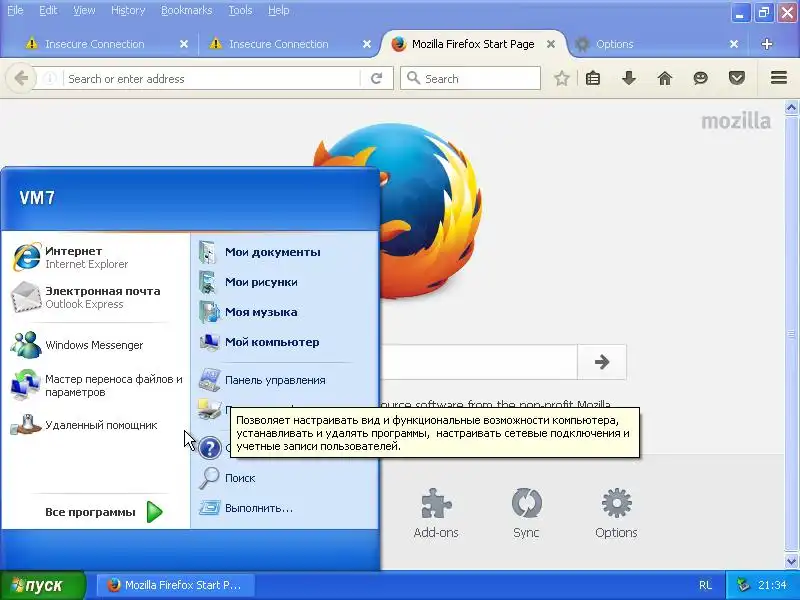Click the reload page icon
The height and width of the screenshot is (600, 800).
(377, 79)
